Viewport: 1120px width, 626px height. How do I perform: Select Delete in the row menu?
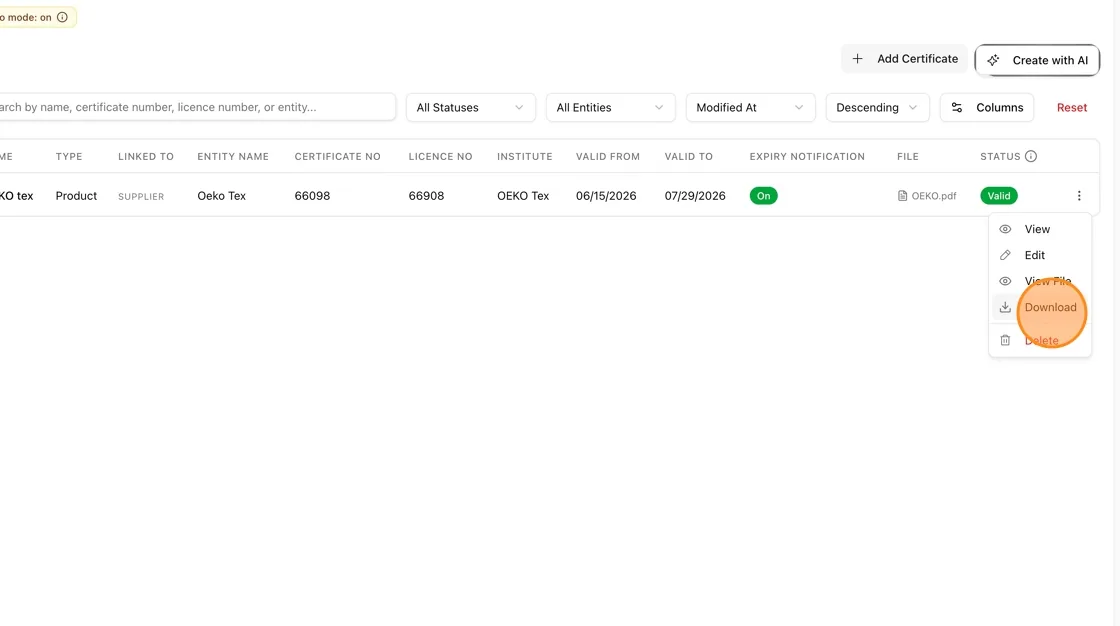(x=1040, y=340)
